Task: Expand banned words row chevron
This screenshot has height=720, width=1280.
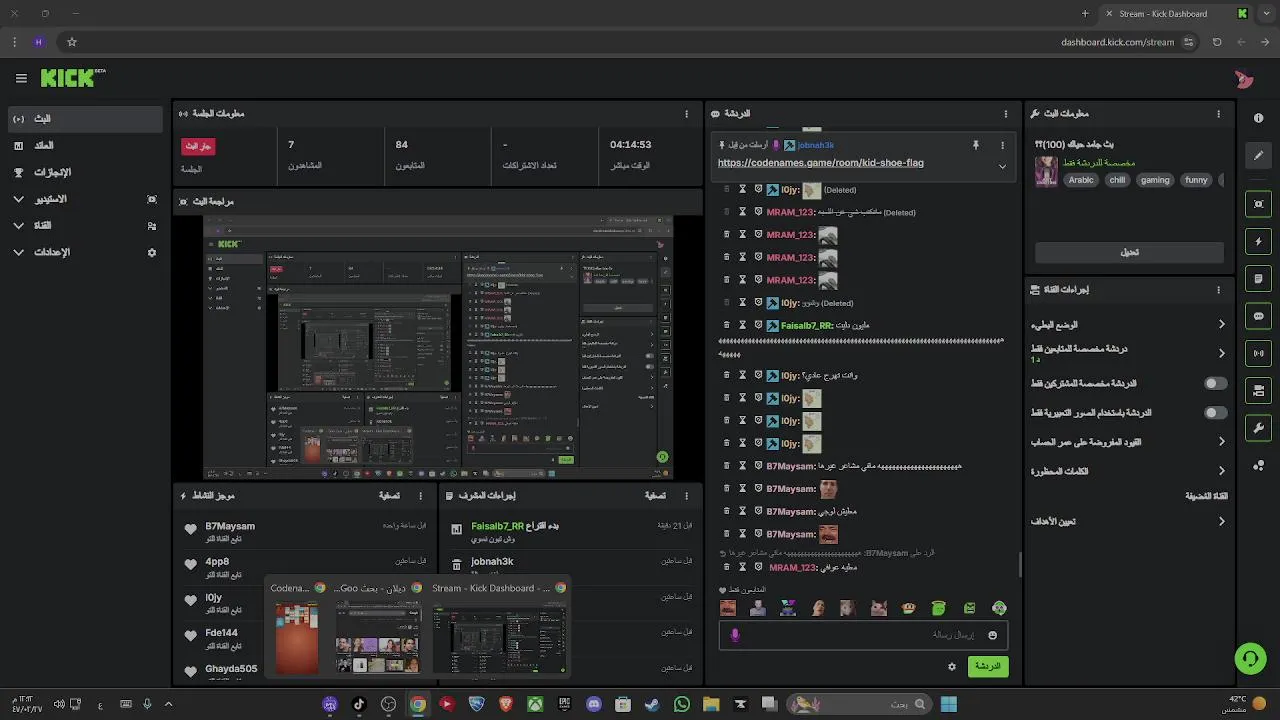Action: point(1221,471)
